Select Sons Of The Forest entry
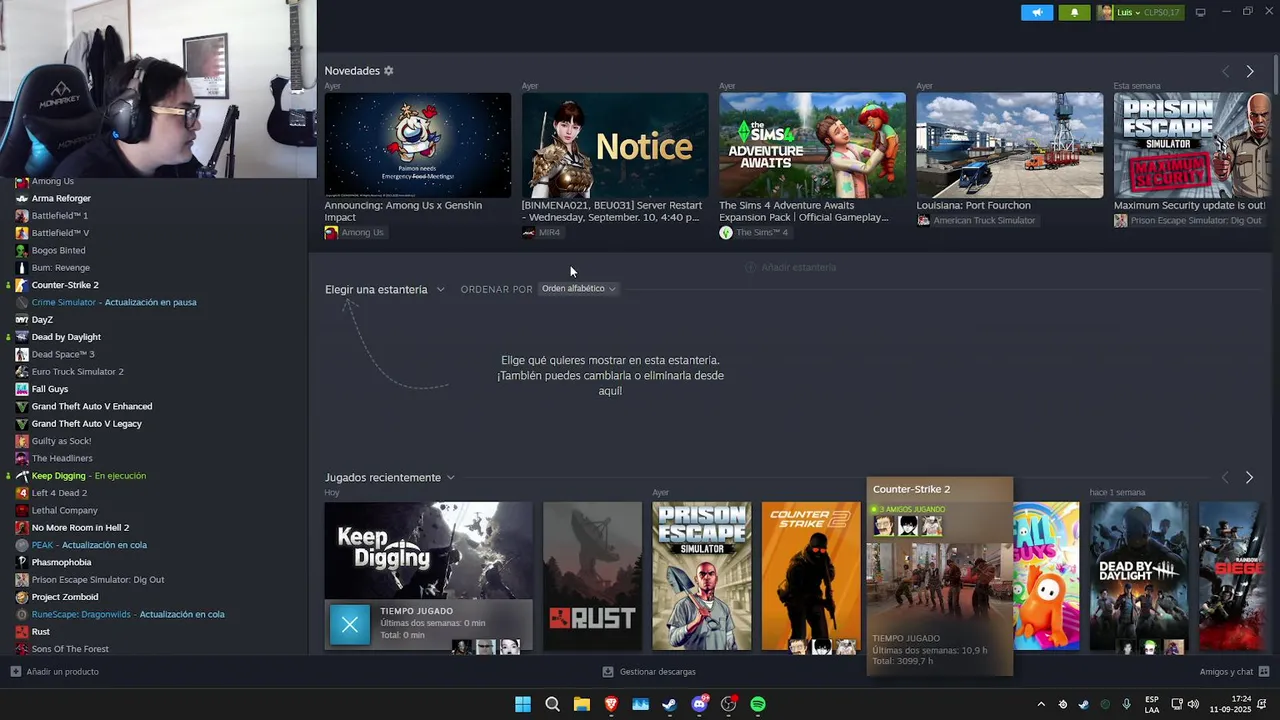 point(70,649)
